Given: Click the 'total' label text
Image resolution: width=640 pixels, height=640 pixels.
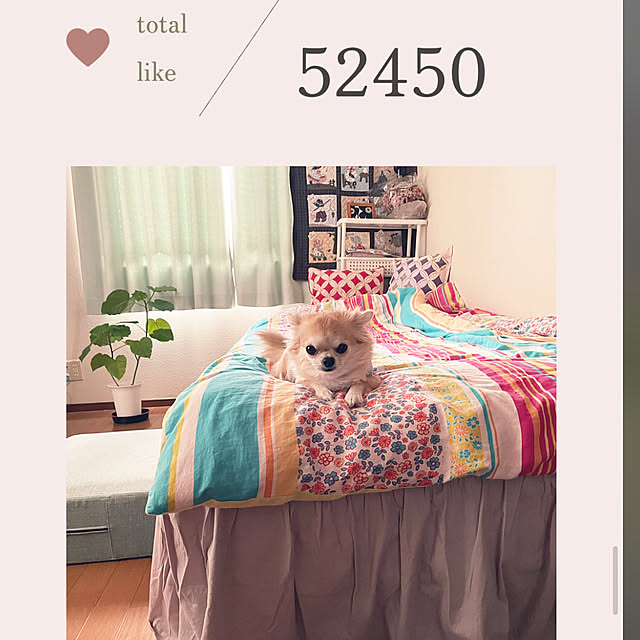Looking at the screenshot, I should point(162,24).
